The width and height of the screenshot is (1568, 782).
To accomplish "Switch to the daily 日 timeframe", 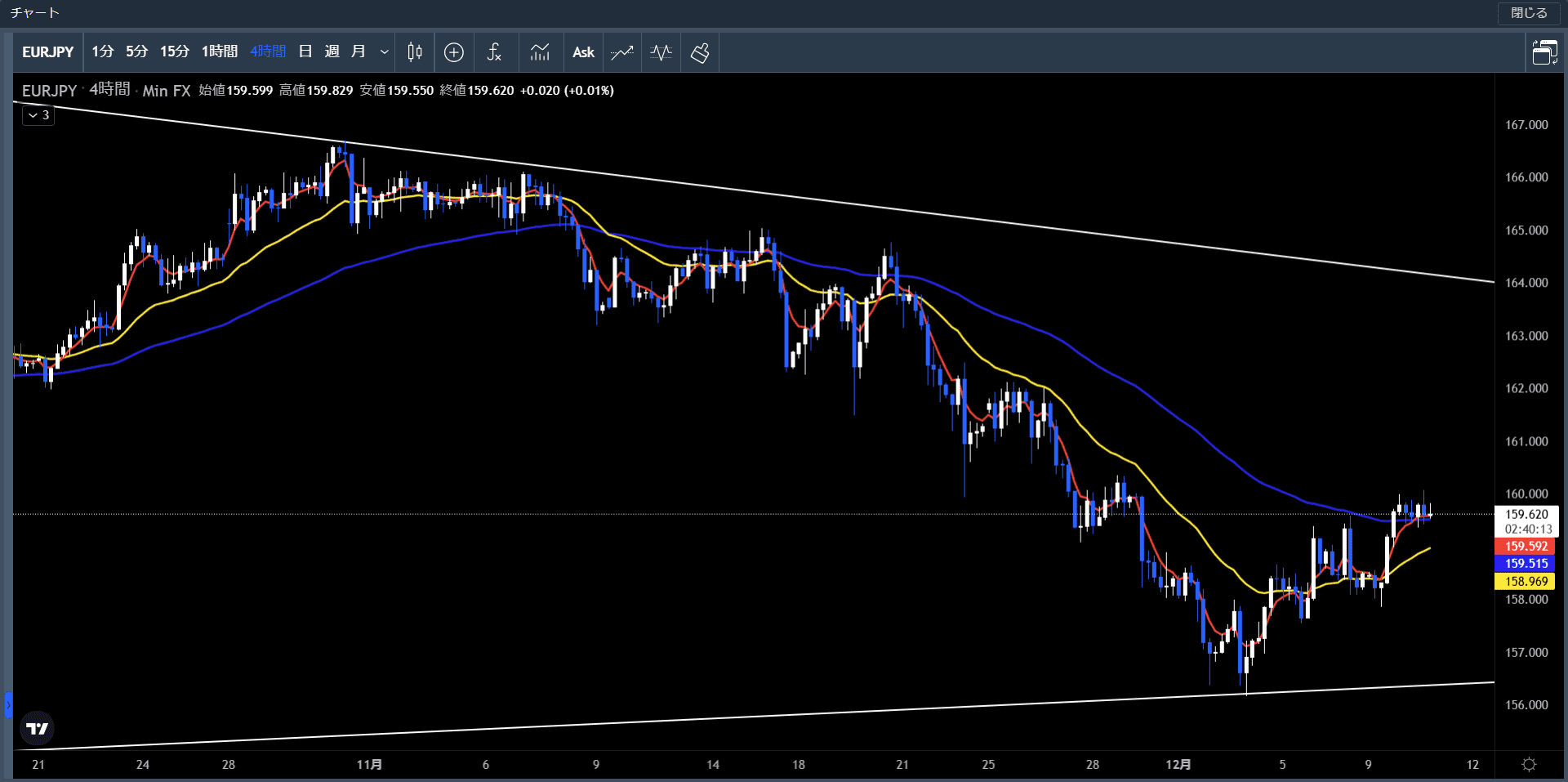I will click(305, 51).
